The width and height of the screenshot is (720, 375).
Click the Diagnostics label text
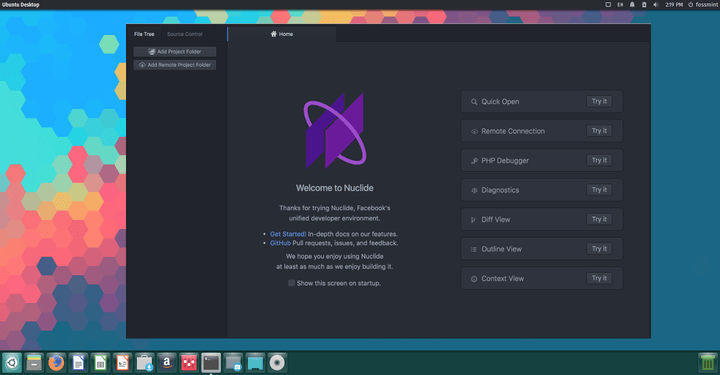(x=500, y=190)
